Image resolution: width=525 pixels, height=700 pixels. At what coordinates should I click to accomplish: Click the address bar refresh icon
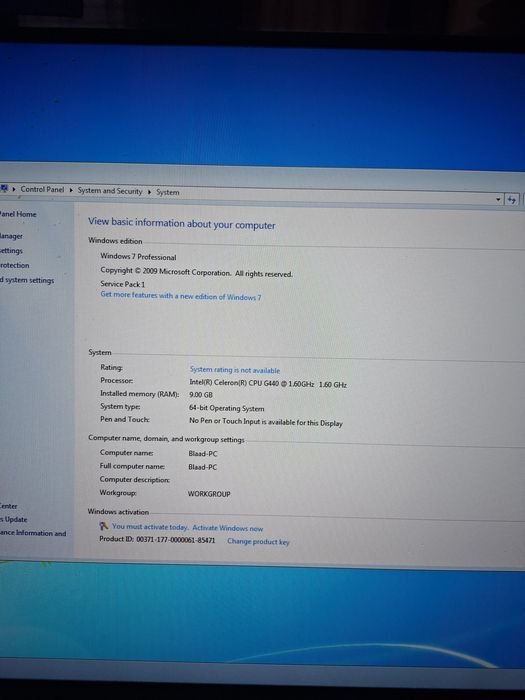click(512, 200)
